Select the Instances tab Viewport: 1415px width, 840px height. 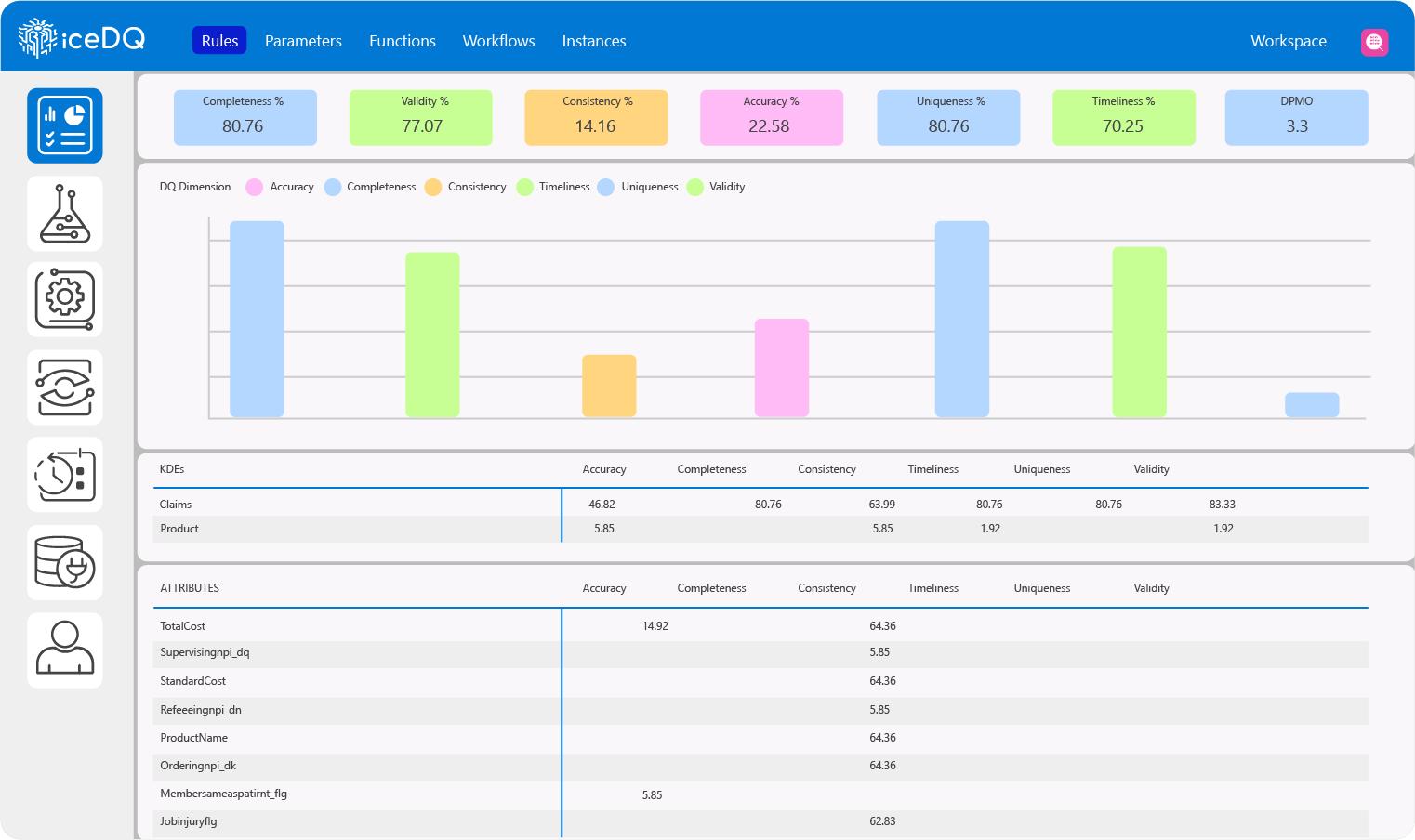tap(593, 41)
